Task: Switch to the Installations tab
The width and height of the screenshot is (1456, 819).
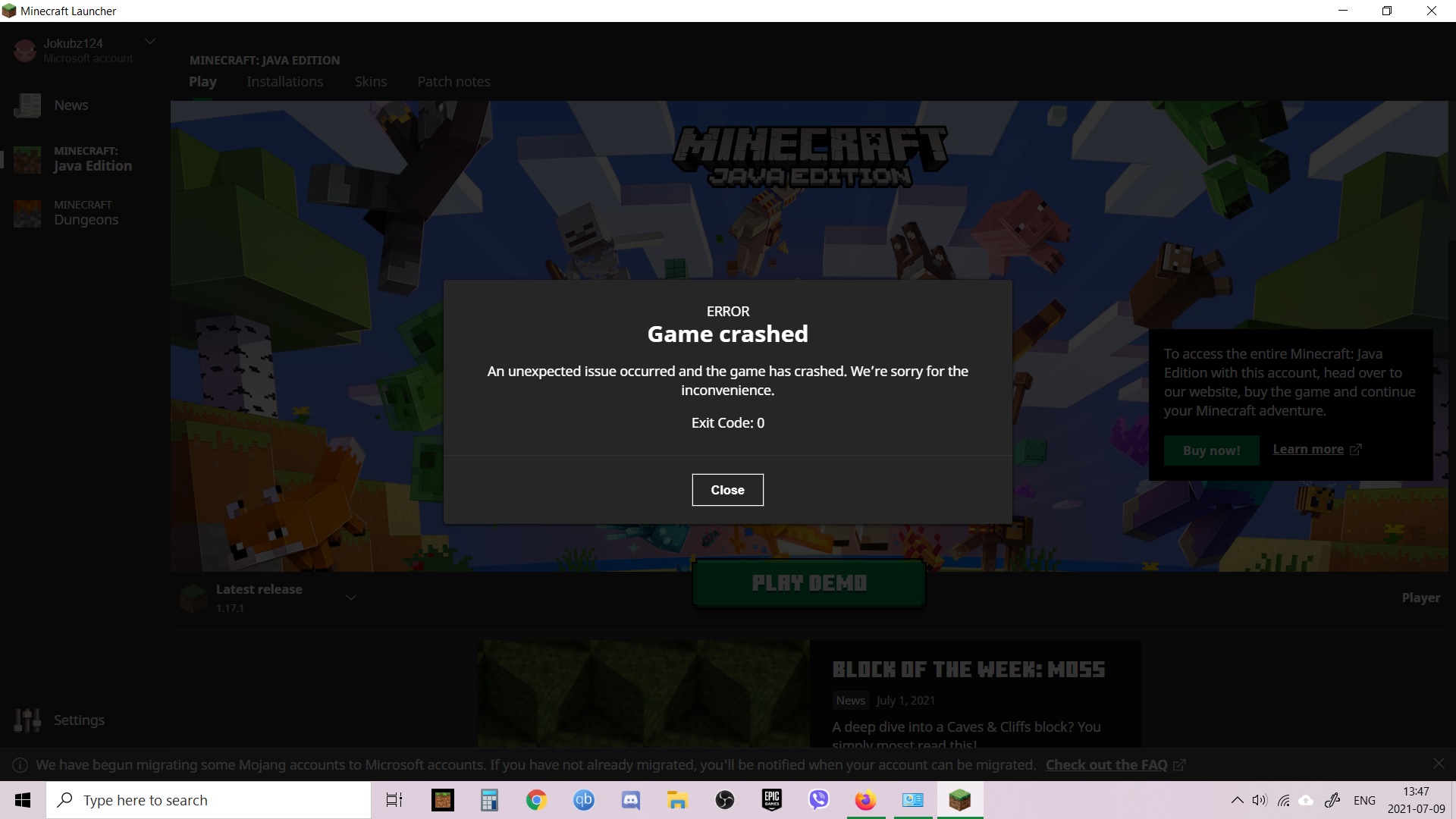Action: point(284,82)
